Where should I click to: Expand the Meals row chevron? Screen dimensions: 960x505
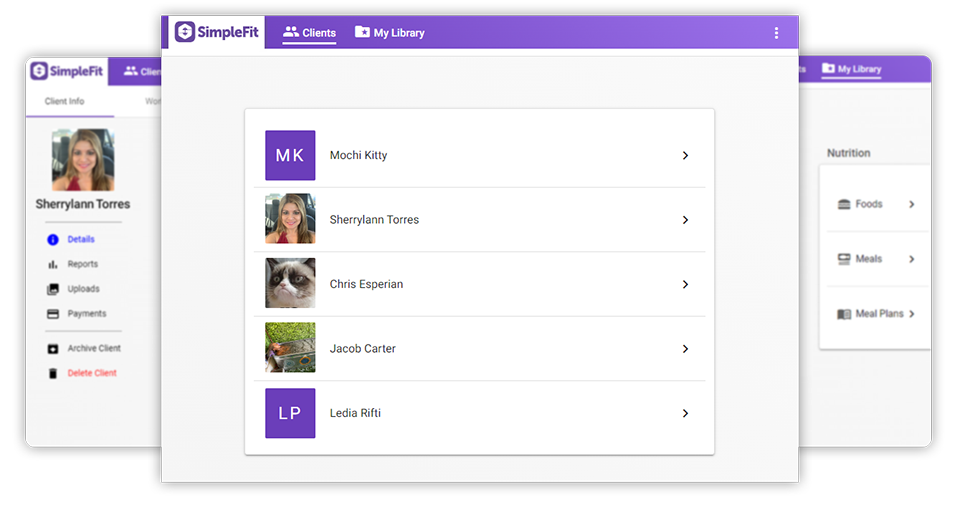[x=912, y=259]
